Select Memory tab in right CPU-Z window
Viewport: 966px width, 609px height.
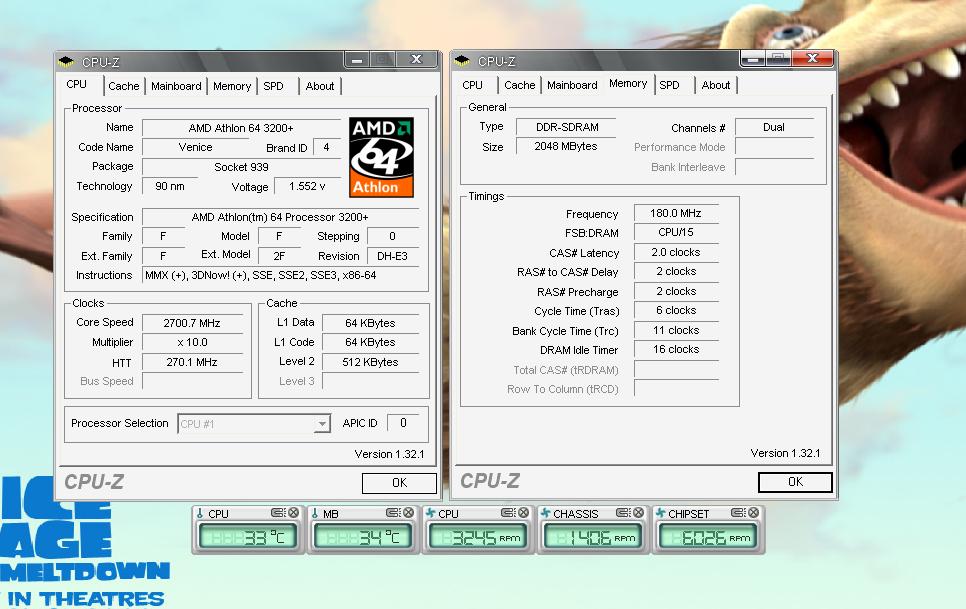point(628,83)
